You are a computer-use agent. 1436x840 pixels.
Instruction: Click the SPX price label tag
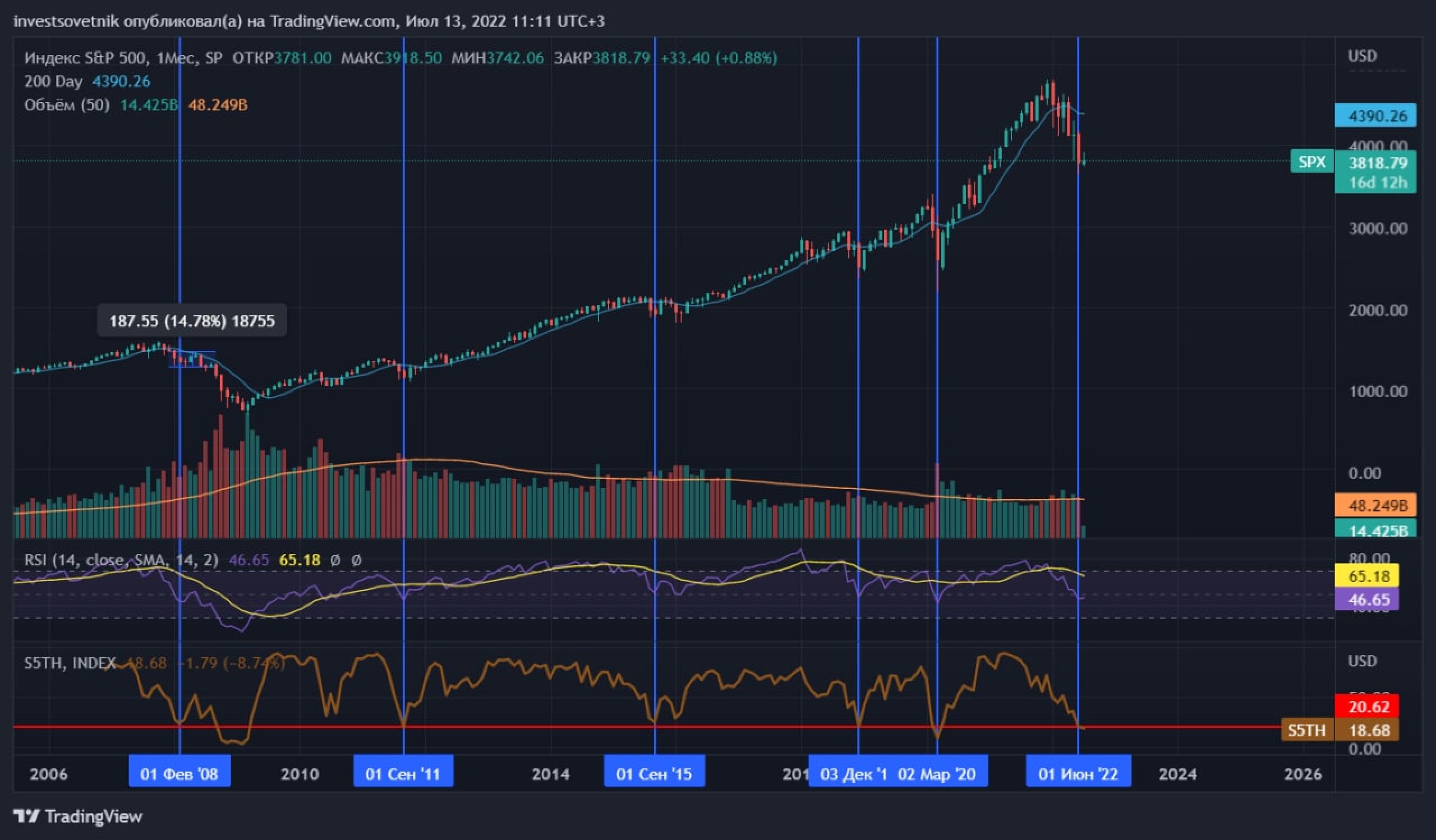click(1313, 161)
